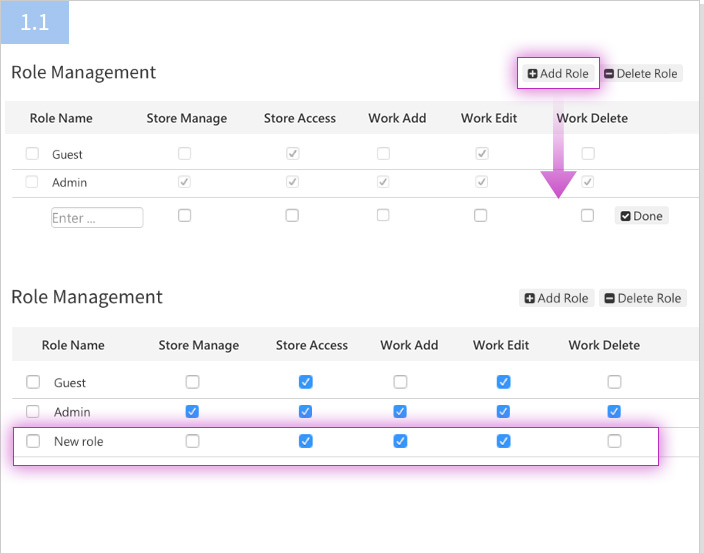The image size is (704, 553).
Task: Enable Store Manage for New role
Action: [192, 441]
